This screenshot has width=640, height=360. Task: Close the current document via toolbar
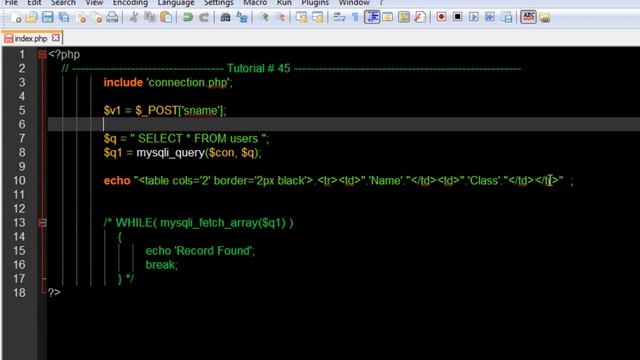(81, 18)
